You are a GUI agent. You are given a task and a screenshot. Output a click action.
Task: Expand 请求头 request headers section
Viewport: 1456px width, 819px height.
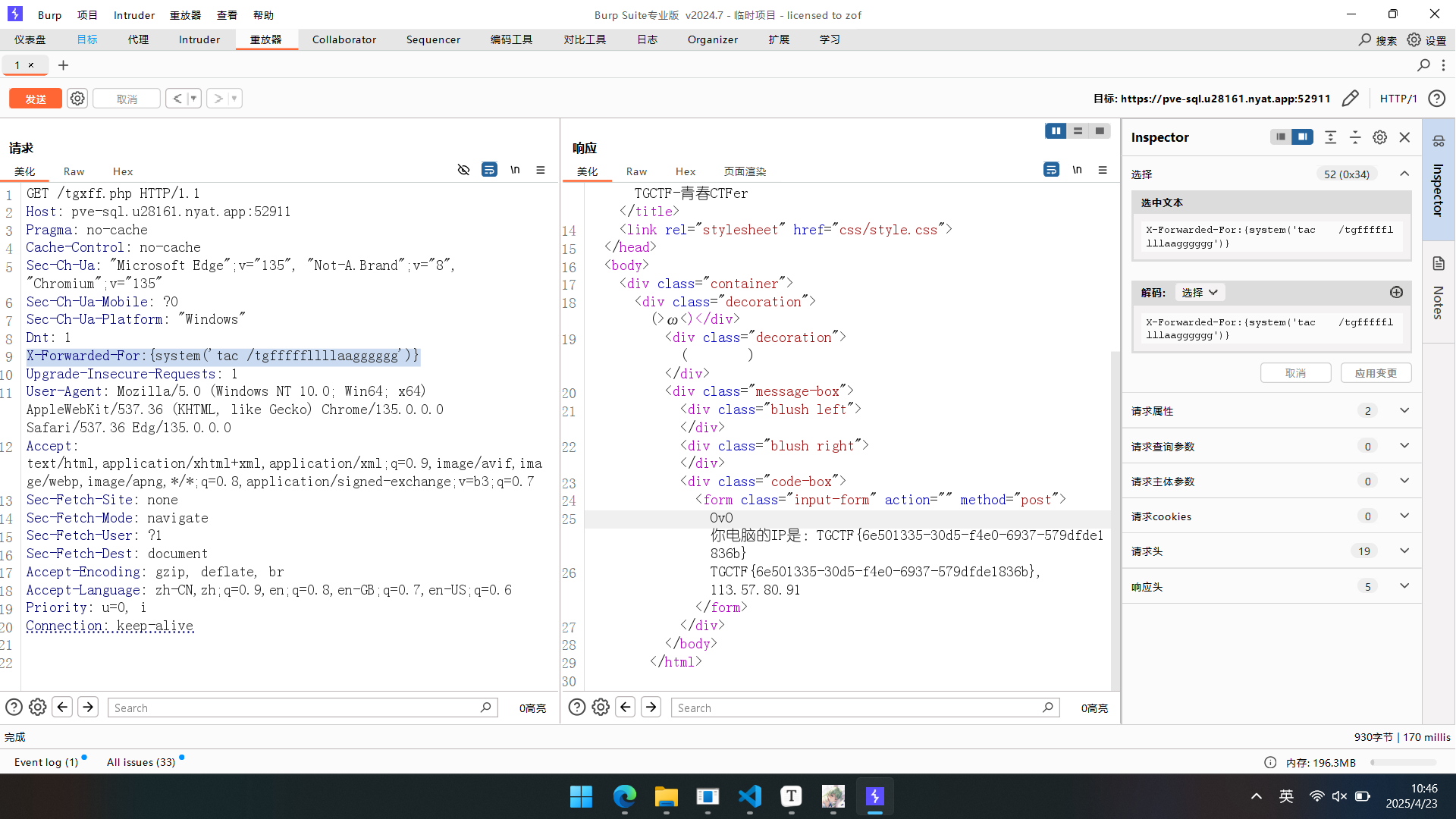tap(1271, 551)
